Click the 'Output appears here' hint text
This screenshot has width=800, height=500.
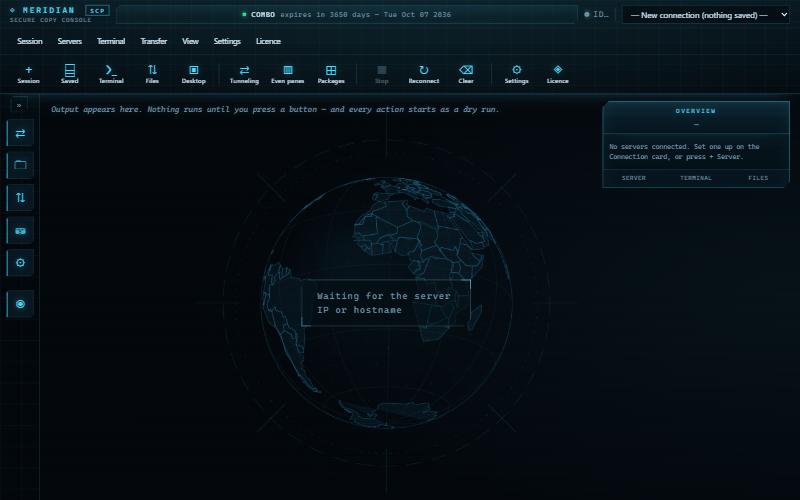(275, 109)
